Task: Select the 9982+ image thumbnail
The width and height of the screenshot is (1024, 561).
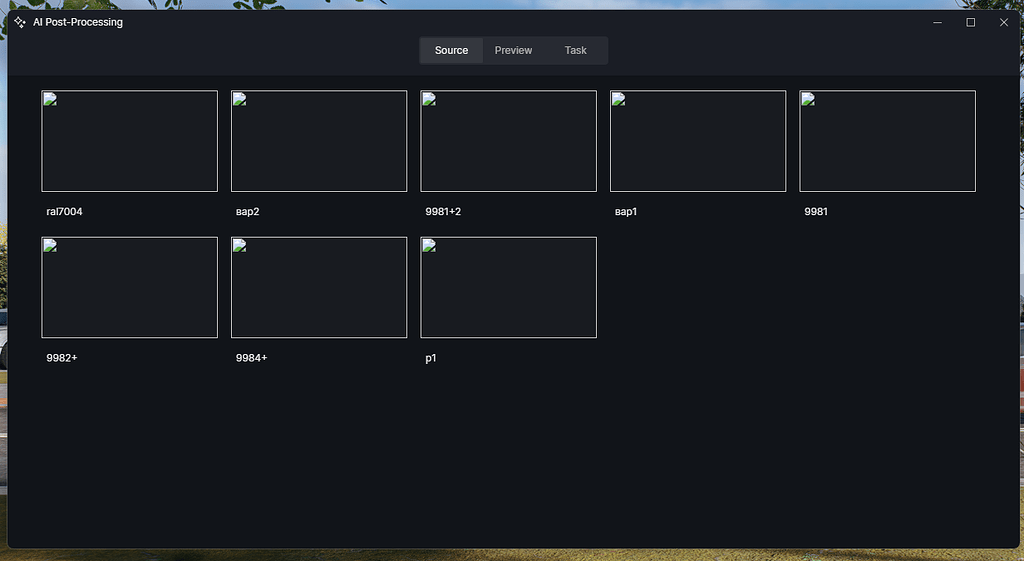Action: (x=129, y=287)
